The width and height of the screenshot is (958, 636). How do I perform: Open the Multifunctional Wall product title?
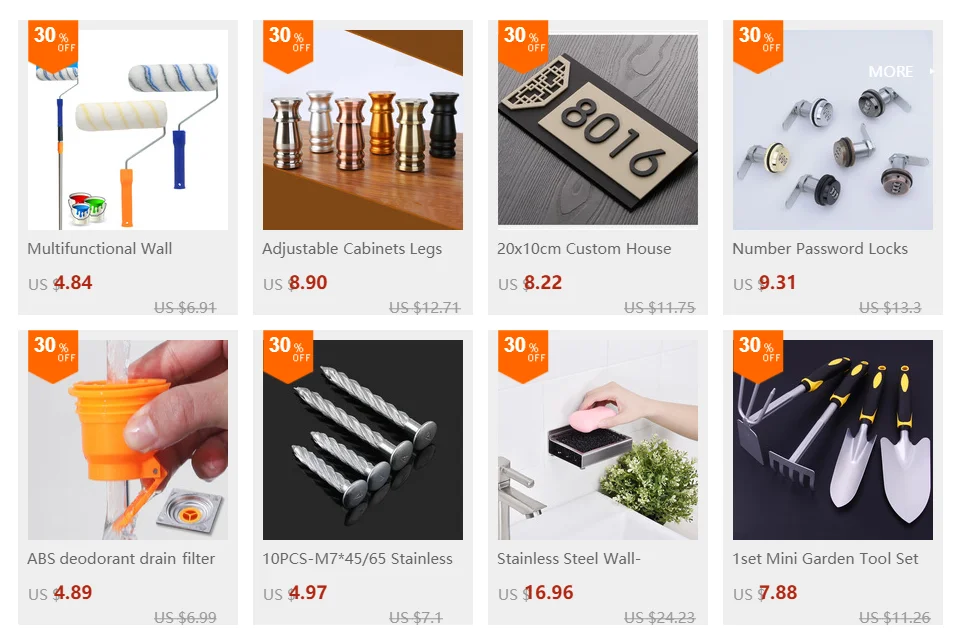click(x=100, y=249)
